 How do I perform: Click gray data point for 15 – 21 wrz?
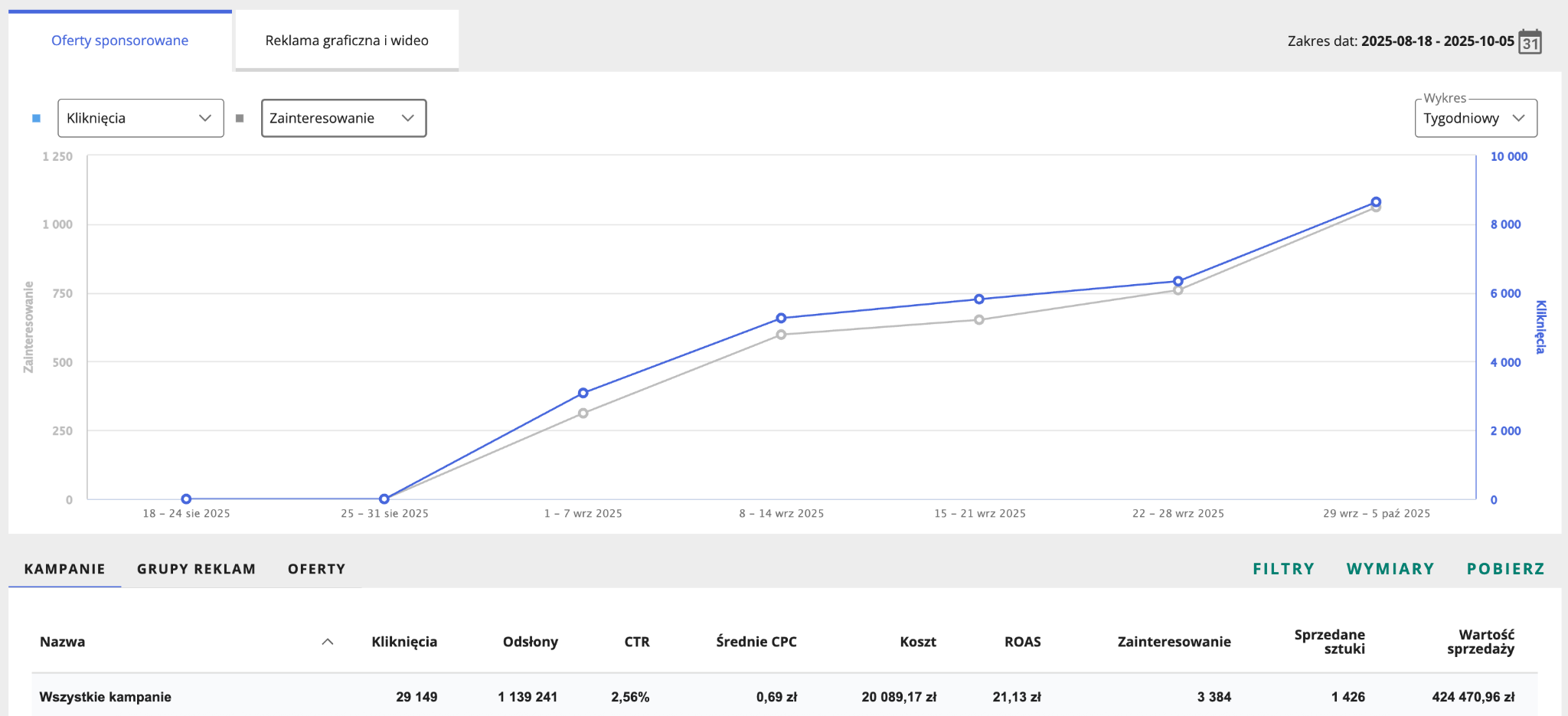coord(979,320)
